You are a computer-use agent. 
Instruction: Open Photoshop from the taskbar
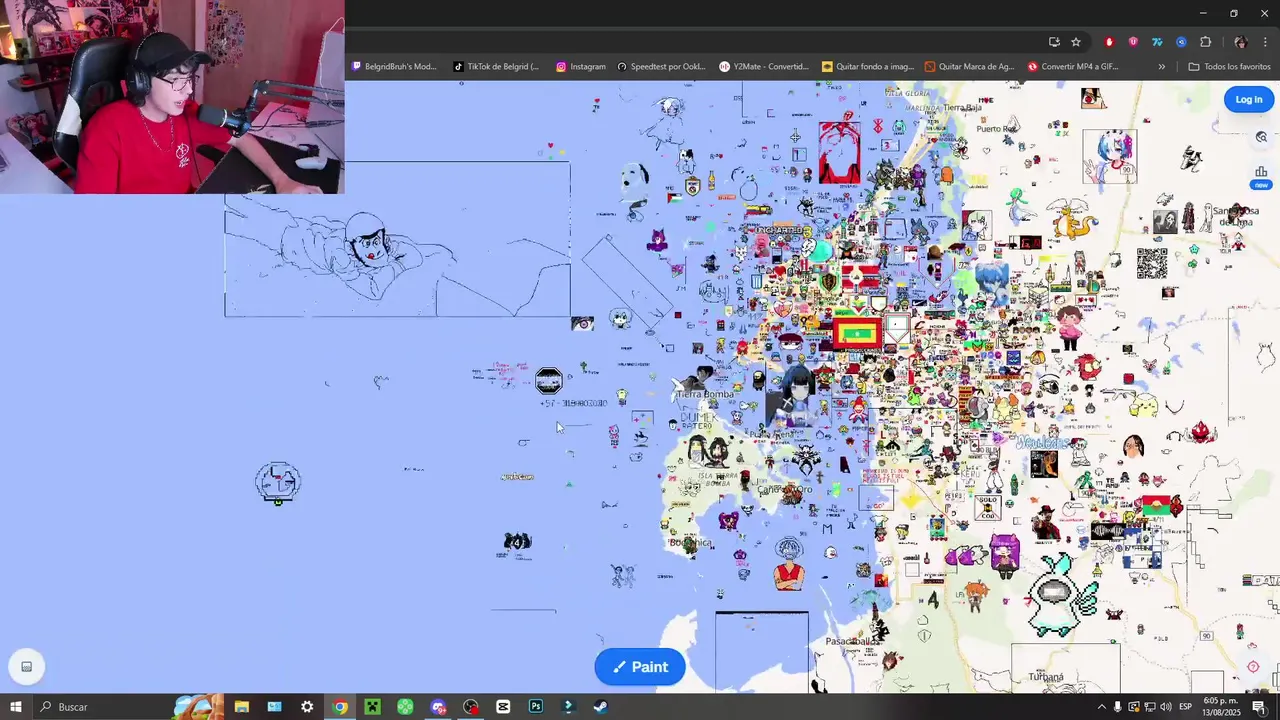coord(536,707)
